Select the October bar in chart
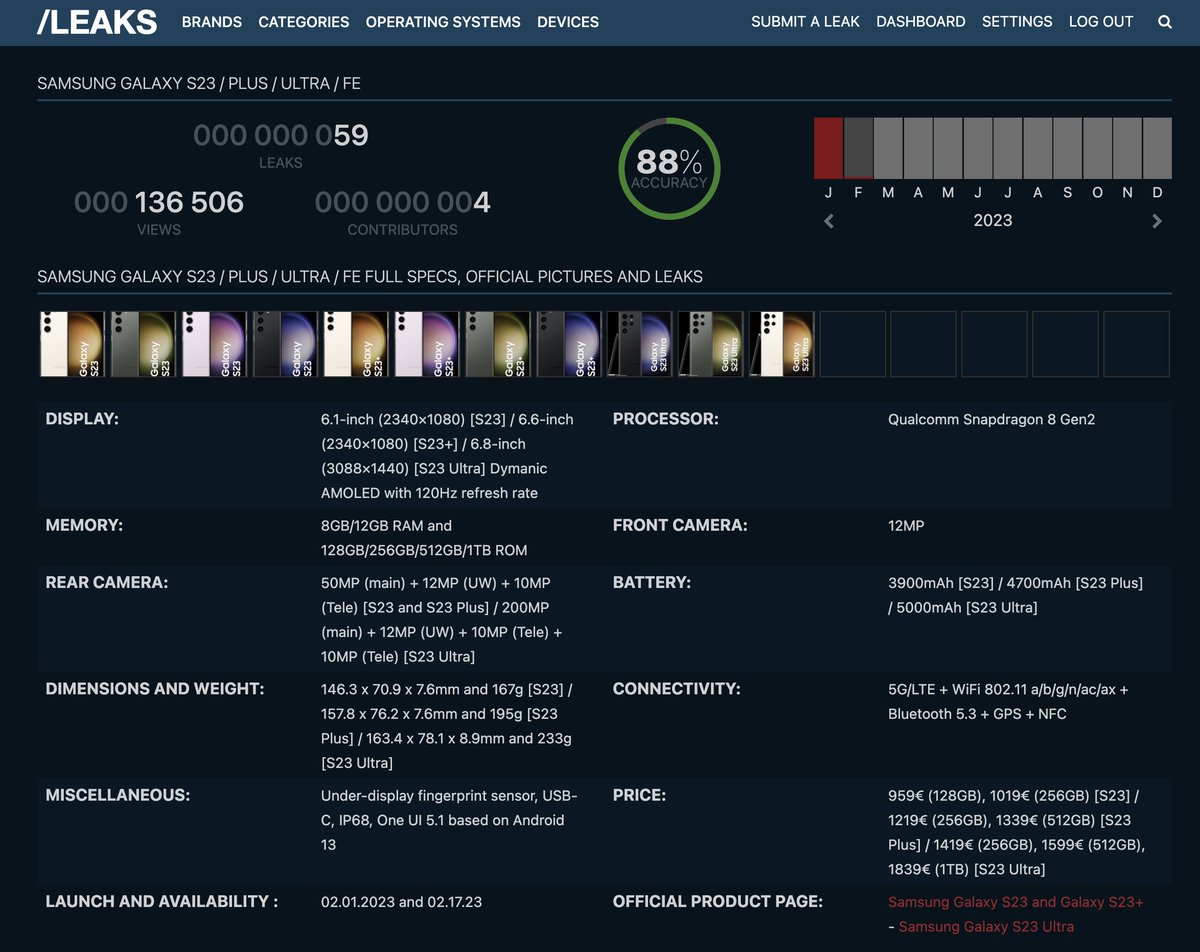Image resolution: width=1200 pixels, height=952 pixels. (1098, 148)
